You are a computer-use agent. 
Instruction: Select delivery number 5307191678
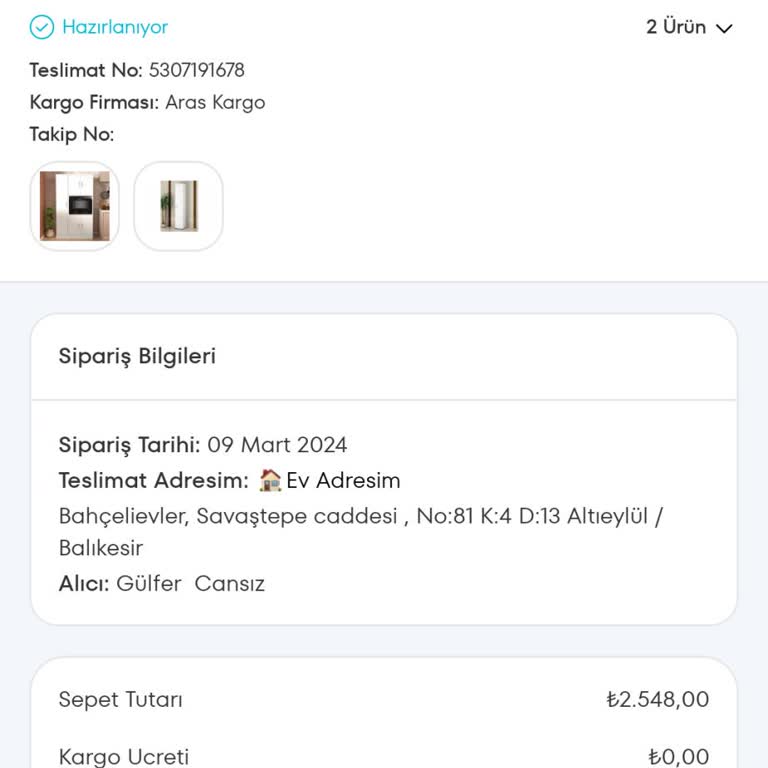click(196, 70)
